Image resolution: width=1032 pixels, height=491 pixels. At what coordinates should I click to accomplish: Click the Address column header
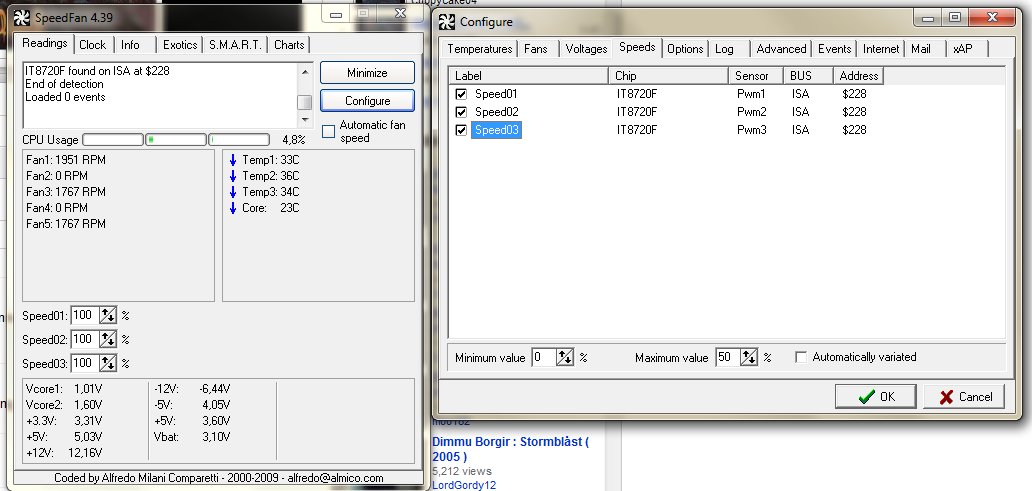coord(858,76)
